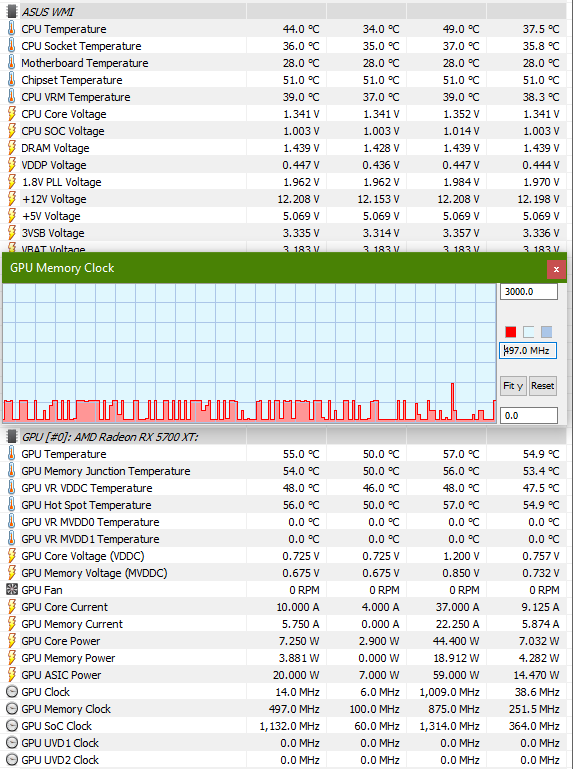Click the ASUS WMI chip icon
Viewport: 573px width, 769px height.
pyautogui.click(x=12, y=12)
